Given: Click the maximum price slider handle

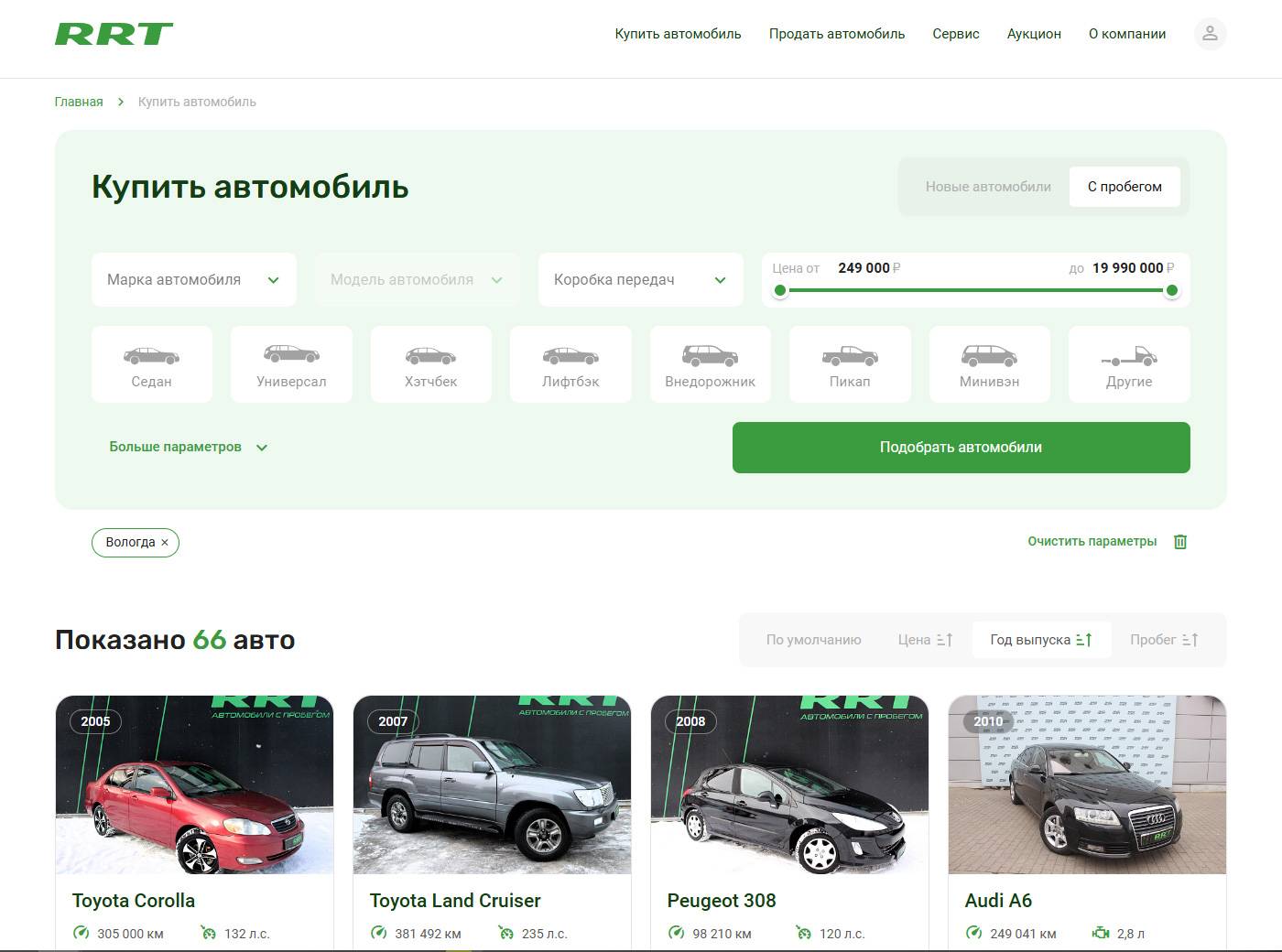Looking at the screenshot, I should click(x=1171, y=291).
